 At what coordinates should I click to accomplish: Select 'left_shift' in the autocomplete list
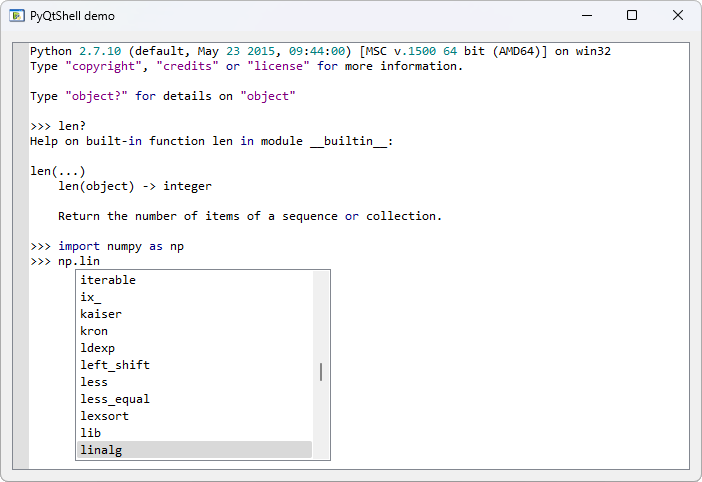115,365
